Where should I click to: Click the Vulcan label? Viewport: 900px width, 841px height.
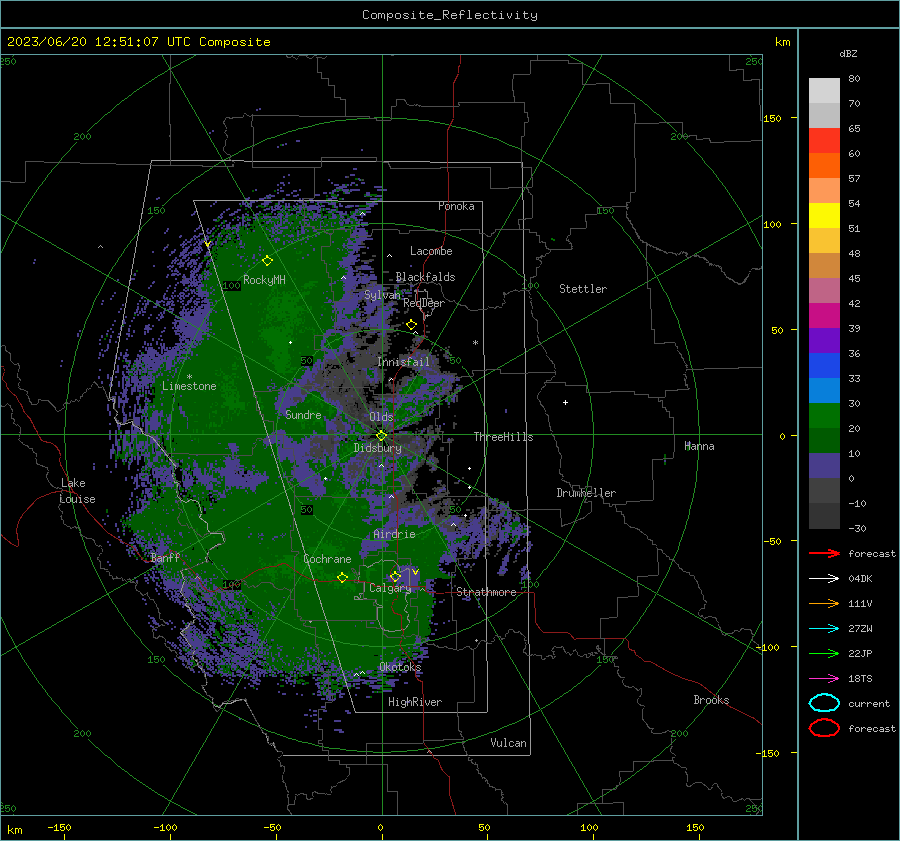click(x=509, y=743)
